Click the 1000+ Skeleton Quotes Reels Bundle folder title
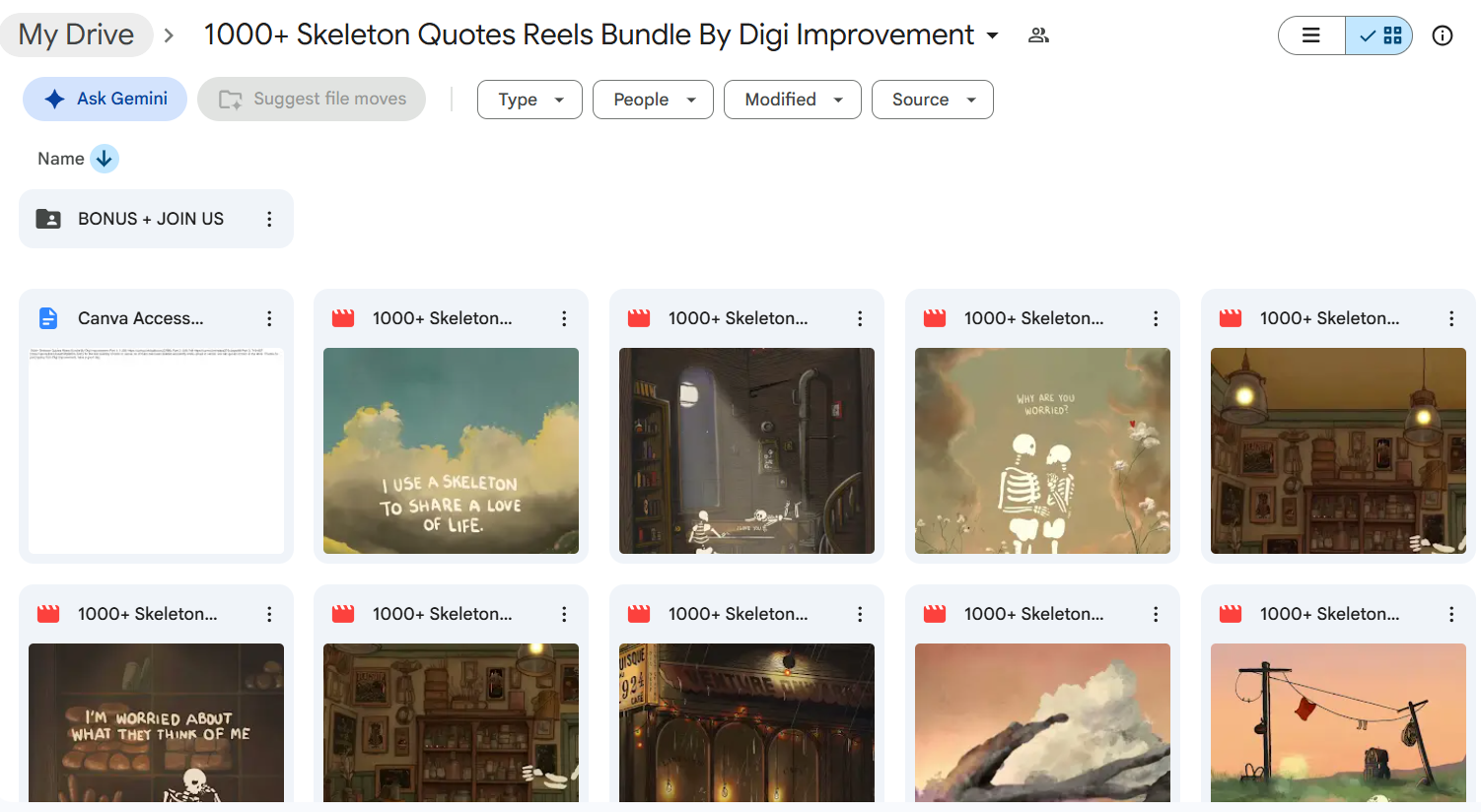This screenshot has width=1481, height=812. click(589, 34)
